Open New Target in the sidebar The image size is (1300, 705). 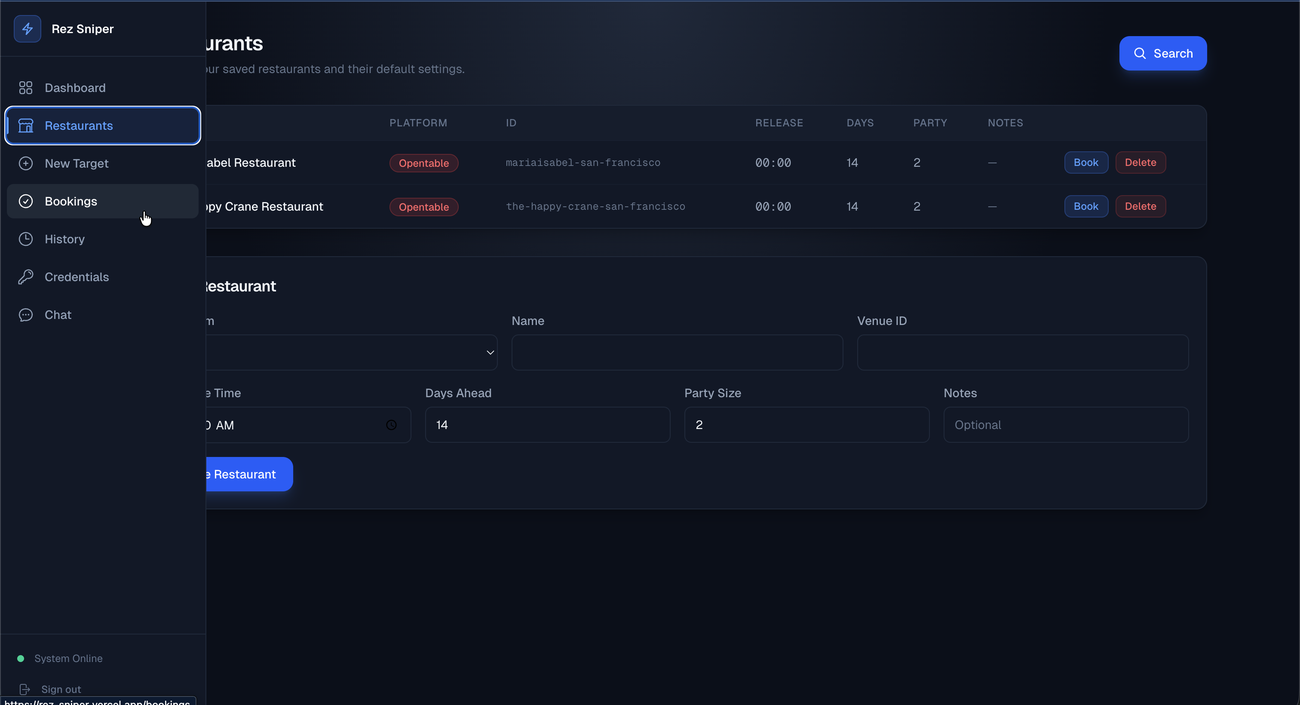(103, 164)
